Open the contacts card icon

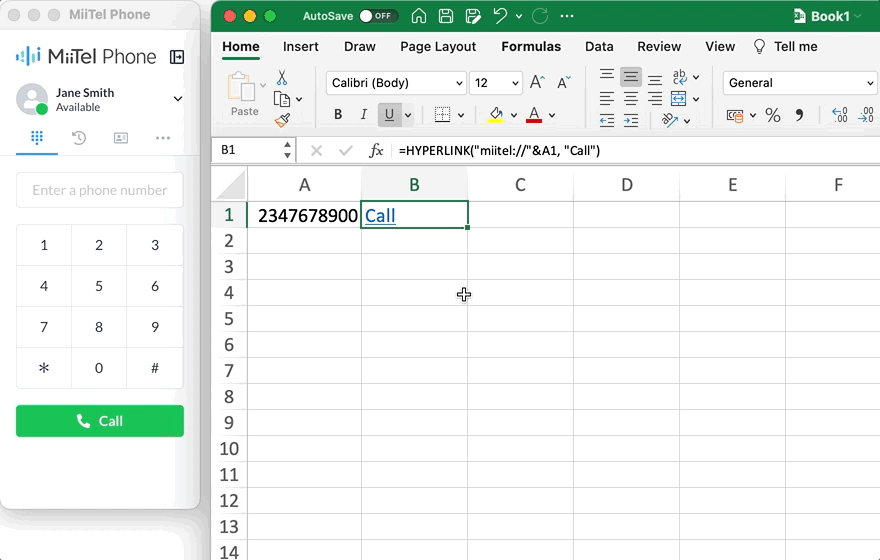point(121,138)
